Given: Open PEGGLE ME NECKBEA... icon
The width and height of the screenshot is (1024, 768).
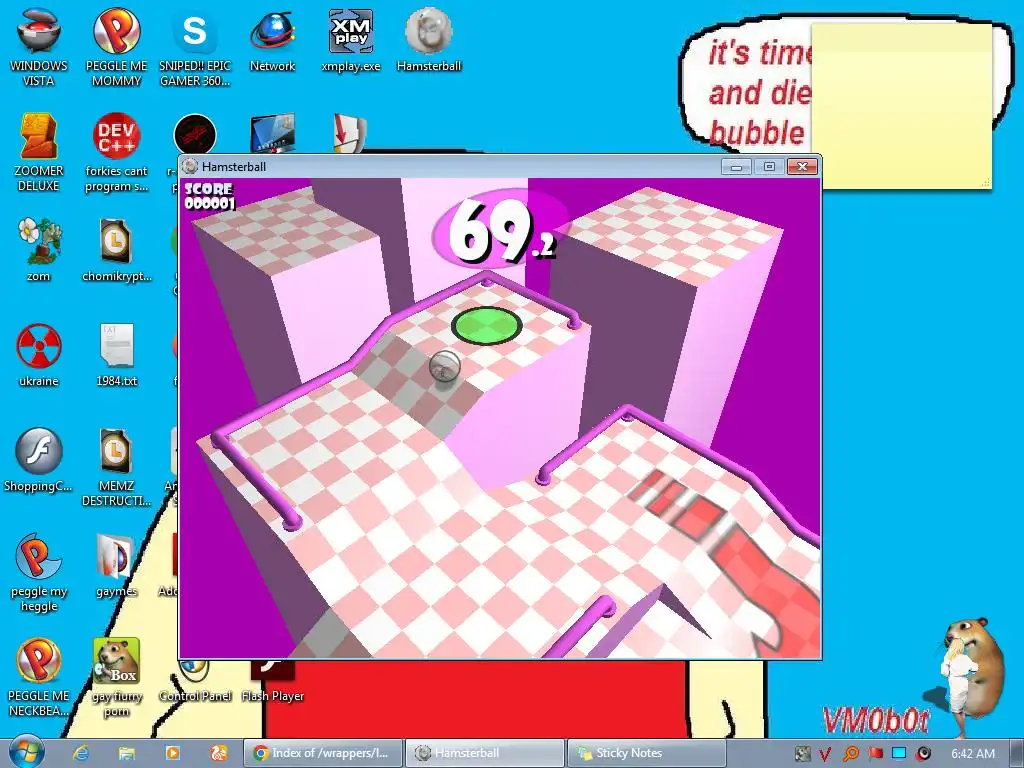Looking at the screenshot, I should tap(39, 677).
